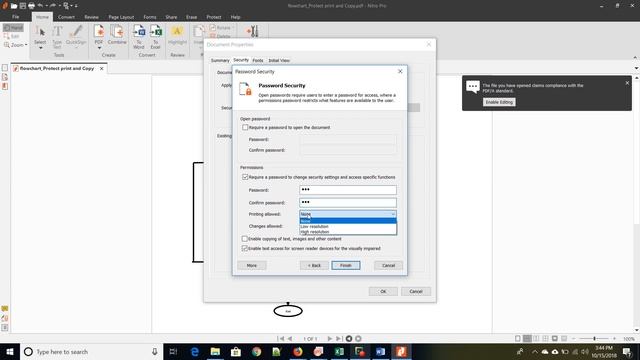640x360 pixels.
Task: Open the QuickSign tool
Action: coord(76,35)
